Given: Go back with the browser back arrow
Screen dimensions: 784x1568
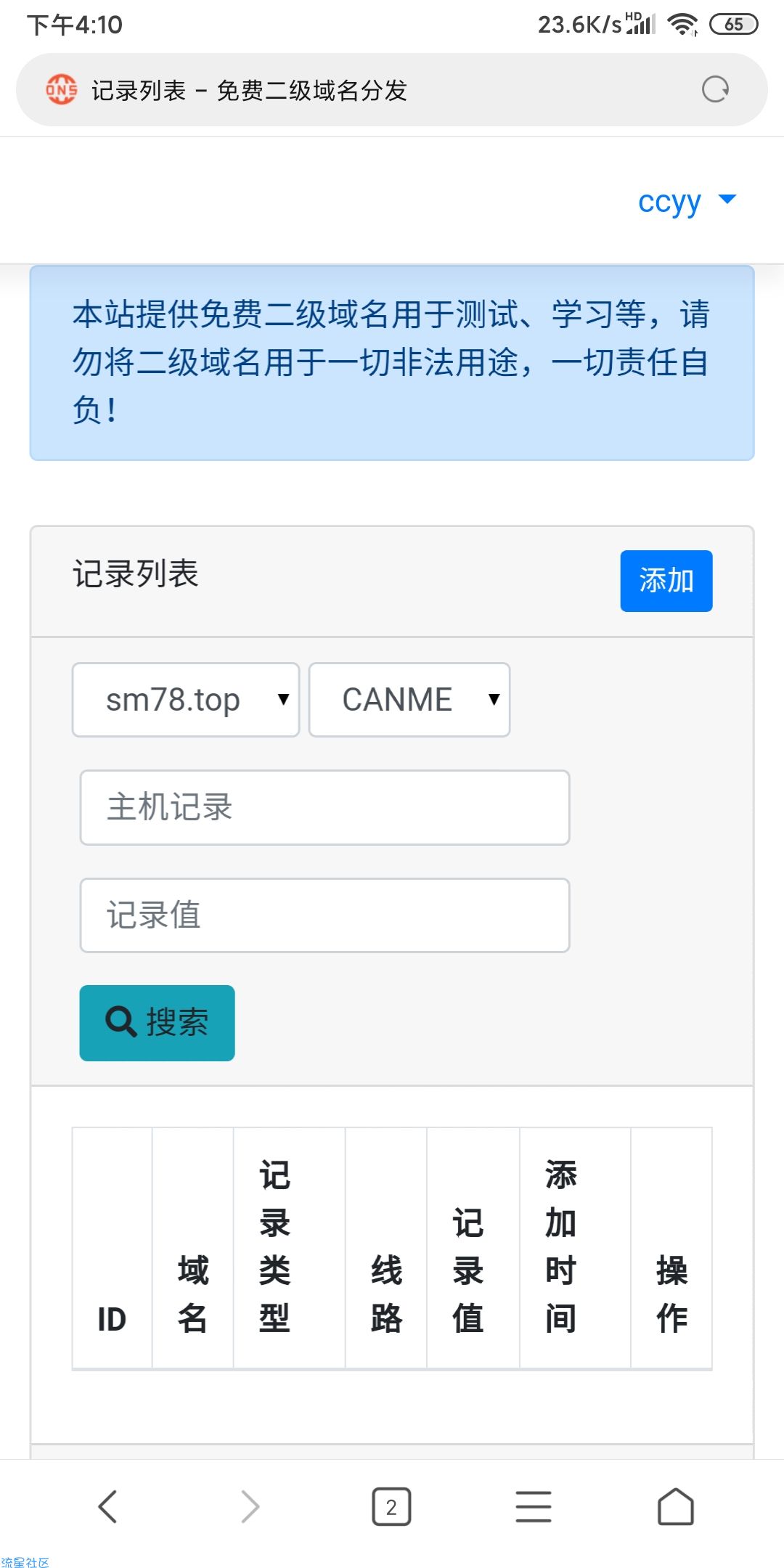Looking at the screenshot, I should (107, 1506).
